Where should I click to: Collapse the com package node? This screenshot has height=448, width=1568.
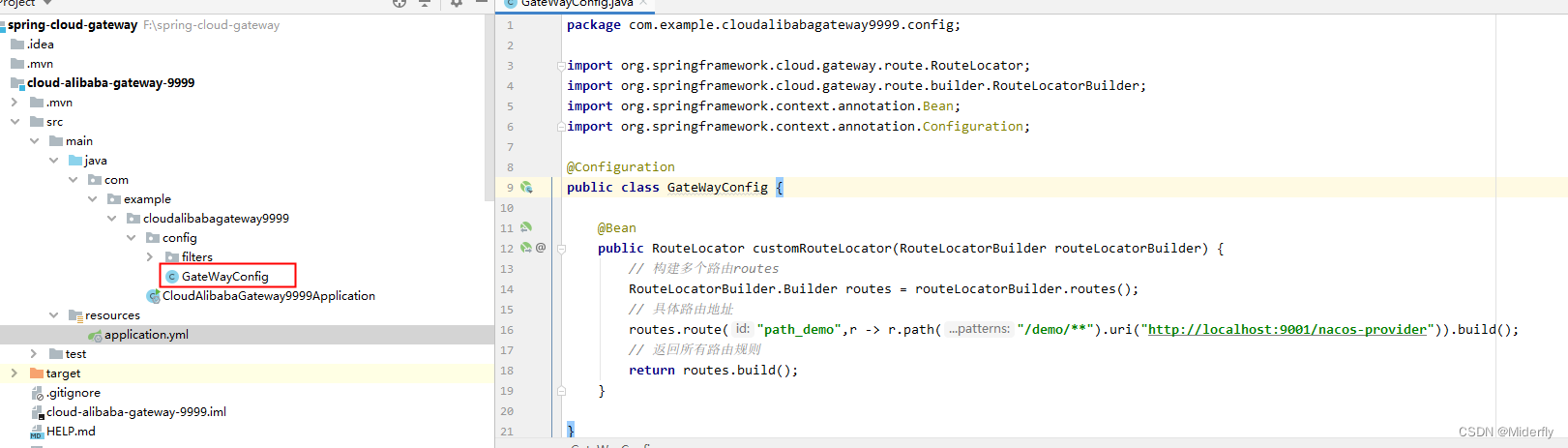click(73, 180)
